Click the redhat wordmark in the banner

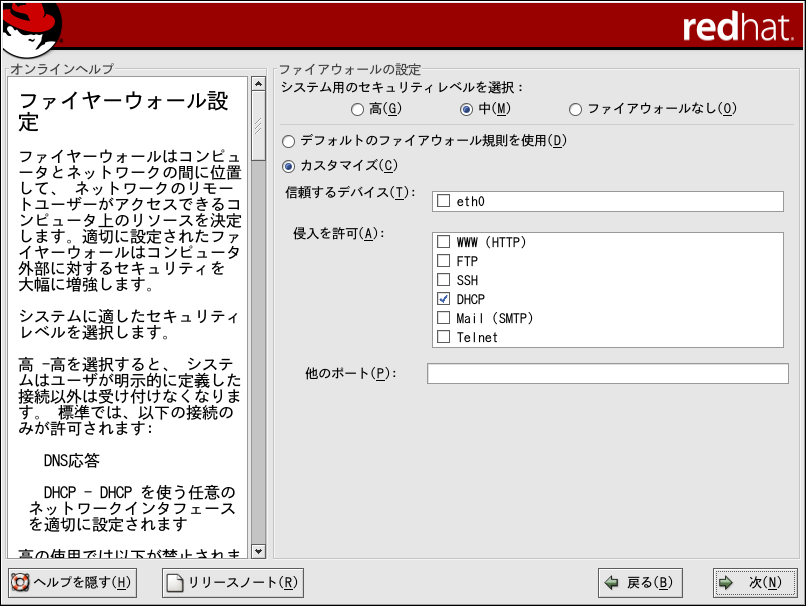click(x=737, y=27)
